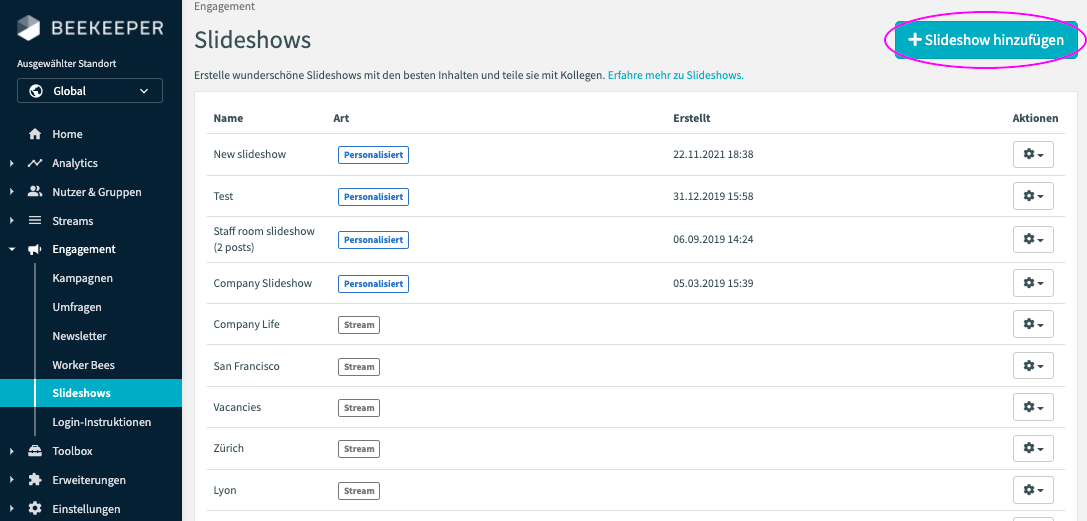1087x521 pixels.
Task: Open Kampagnen in the sidebar
Action: point(83,278)
